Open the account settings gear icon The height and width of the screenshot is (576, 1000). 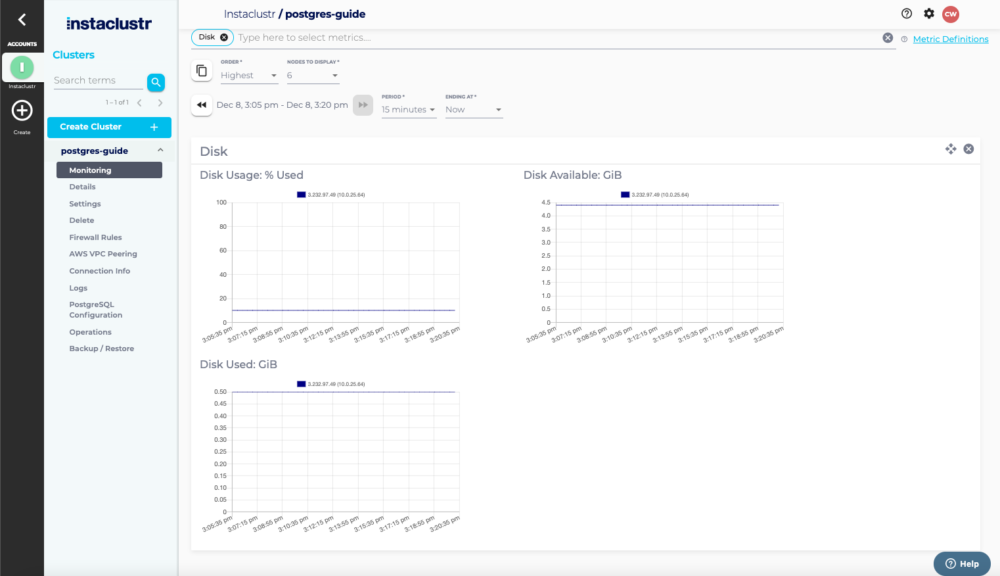929,14
